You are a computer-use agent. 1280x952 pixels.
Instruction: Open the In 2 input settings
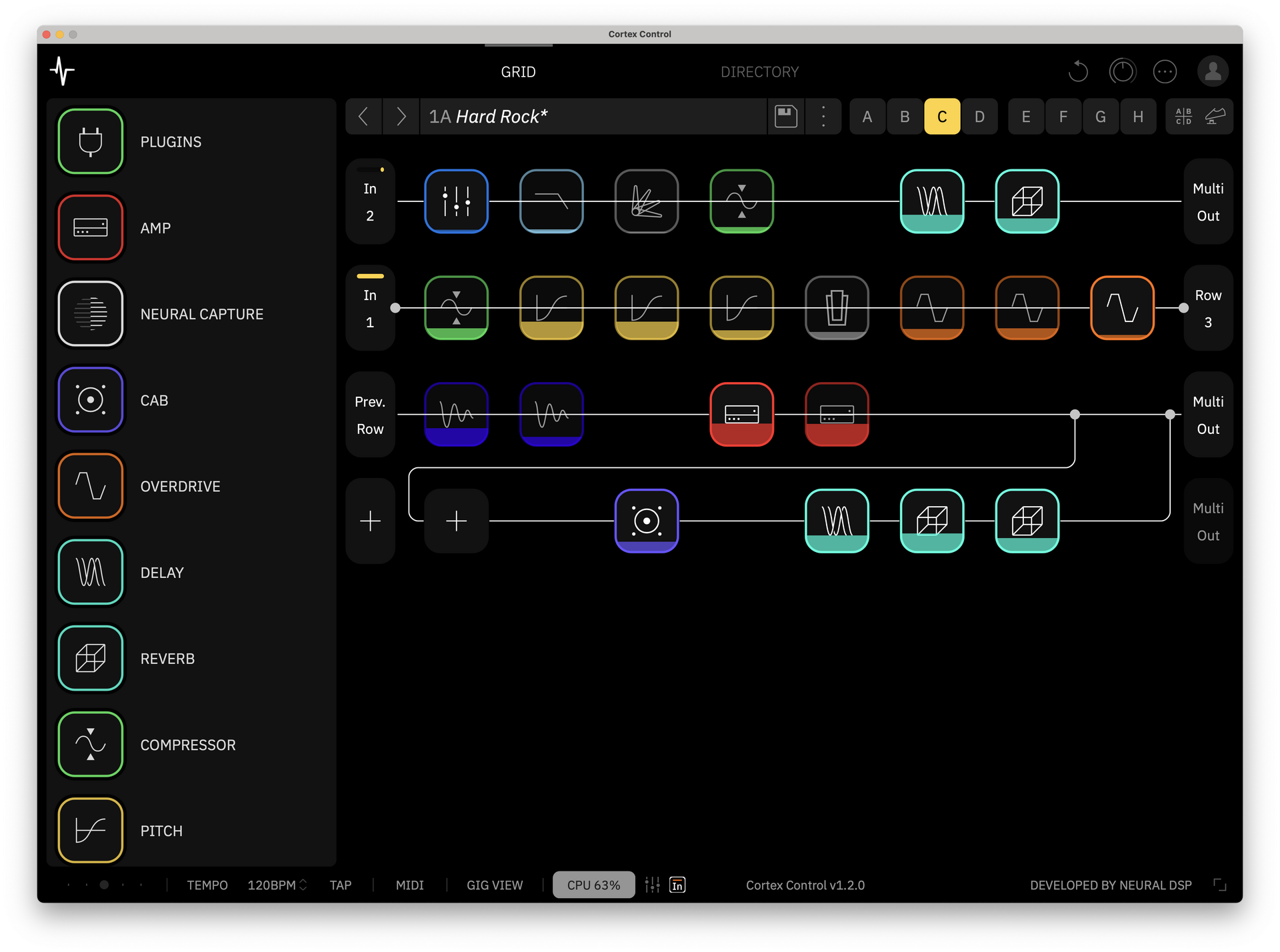pos(370,201)
